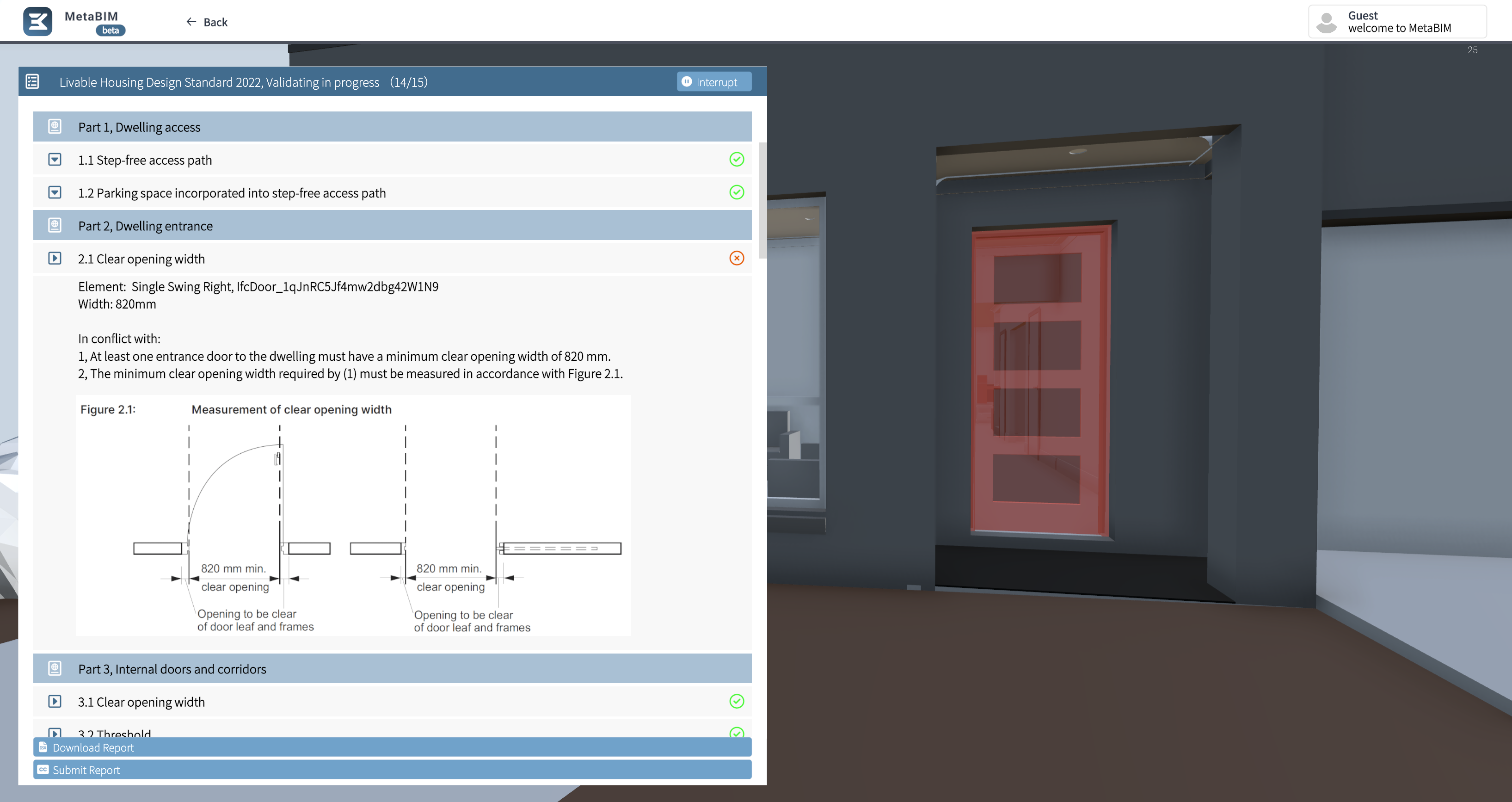The height and width of the screenshot is (802, 1512).
Task: Click the Back navigation item
Action: tap(206, 22)
